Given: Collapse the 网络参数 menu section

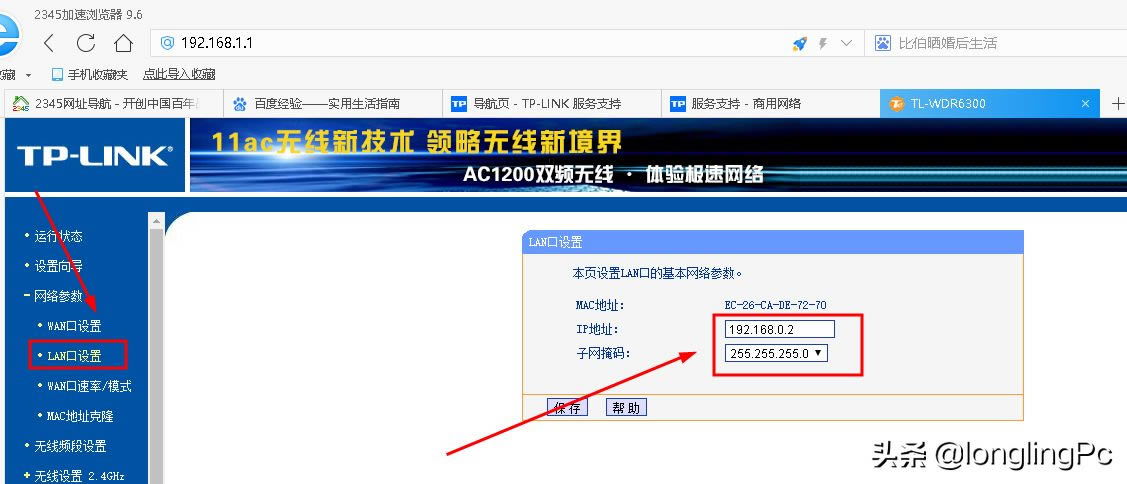Looking at the screenshot, I should pos(53,296).
